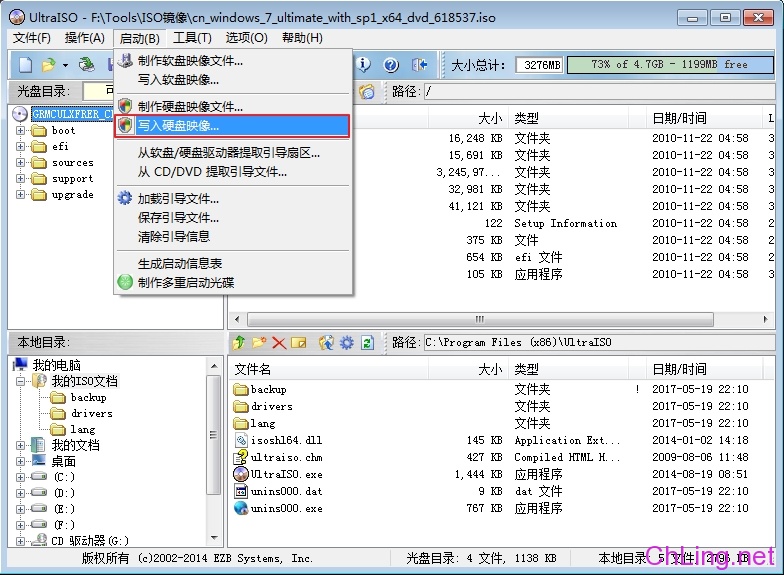Open the 选项(O) menu
The height and width of the screenshot is (575, 784).
pyautogui.click(x=246, y=38)
